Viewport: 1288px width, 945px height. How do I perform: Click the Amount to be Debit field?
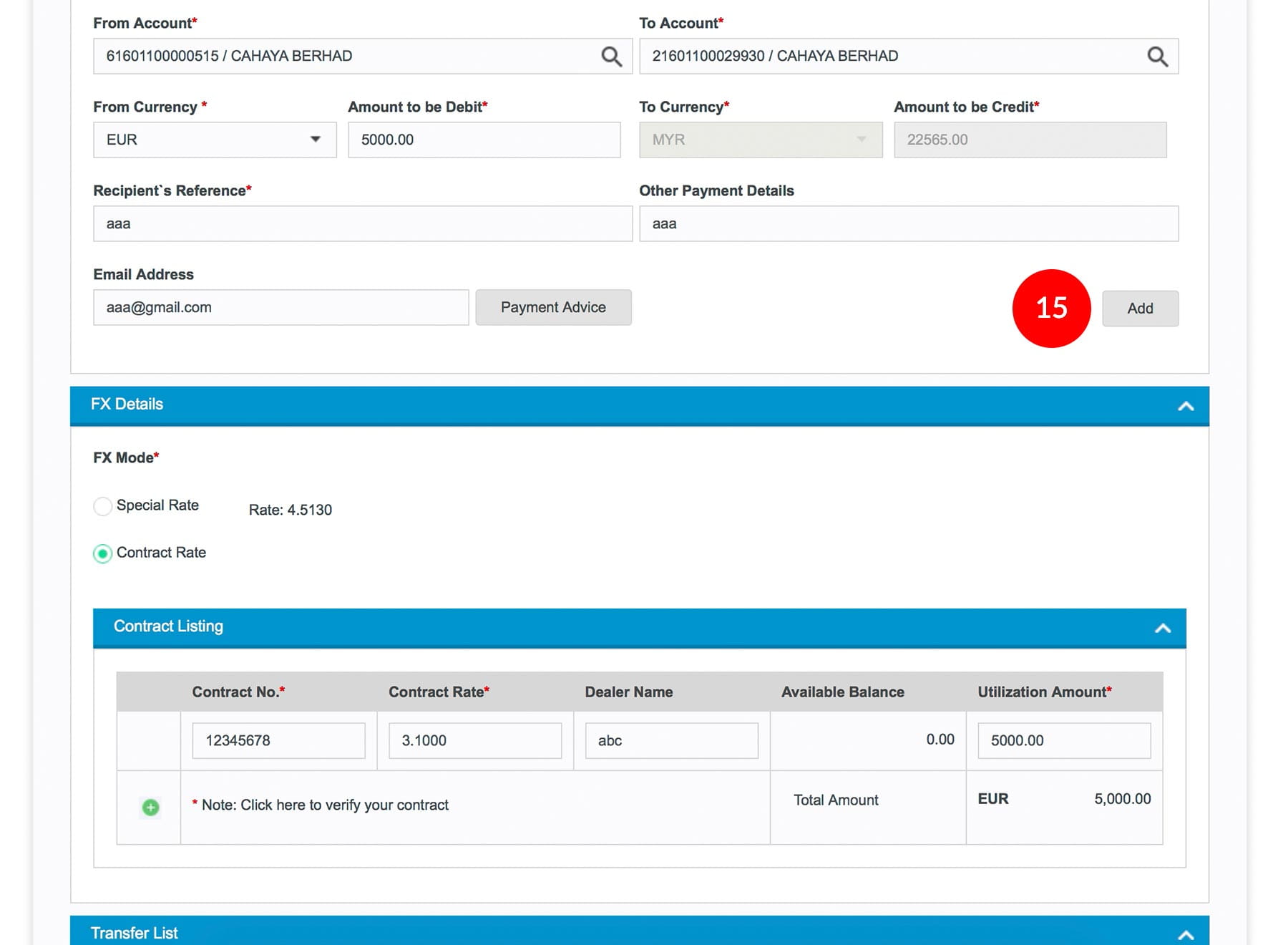point(484,140)
